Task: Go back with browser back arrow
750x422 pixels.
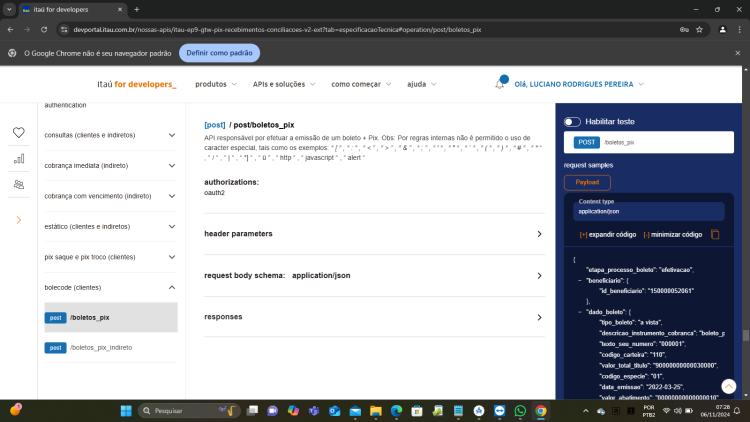Action: pyautogui.click(x=11, y=30)
